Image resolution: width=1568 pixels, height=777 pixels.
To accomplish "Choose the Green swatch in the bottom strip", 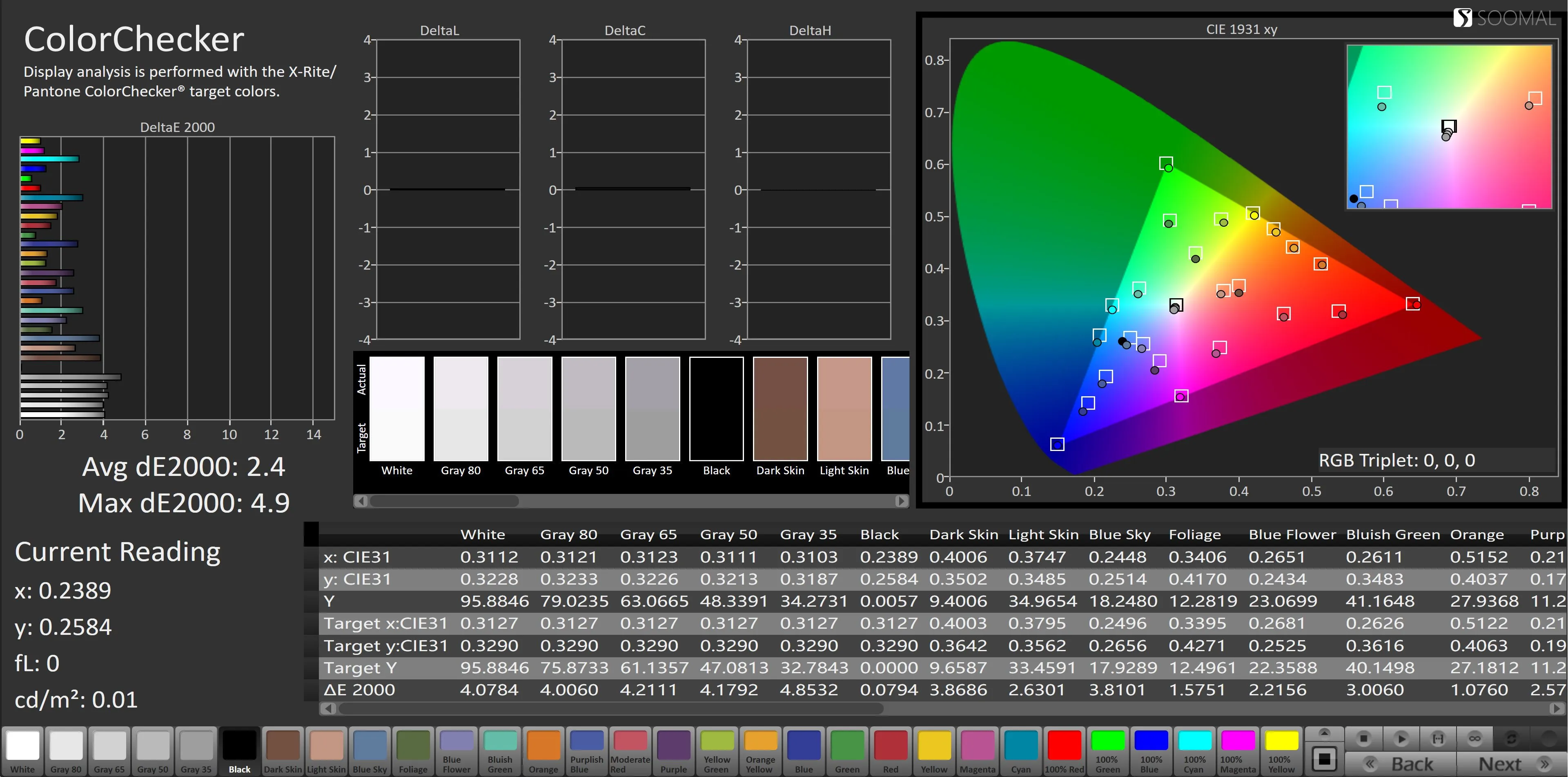I will click(x=847, y=751).
